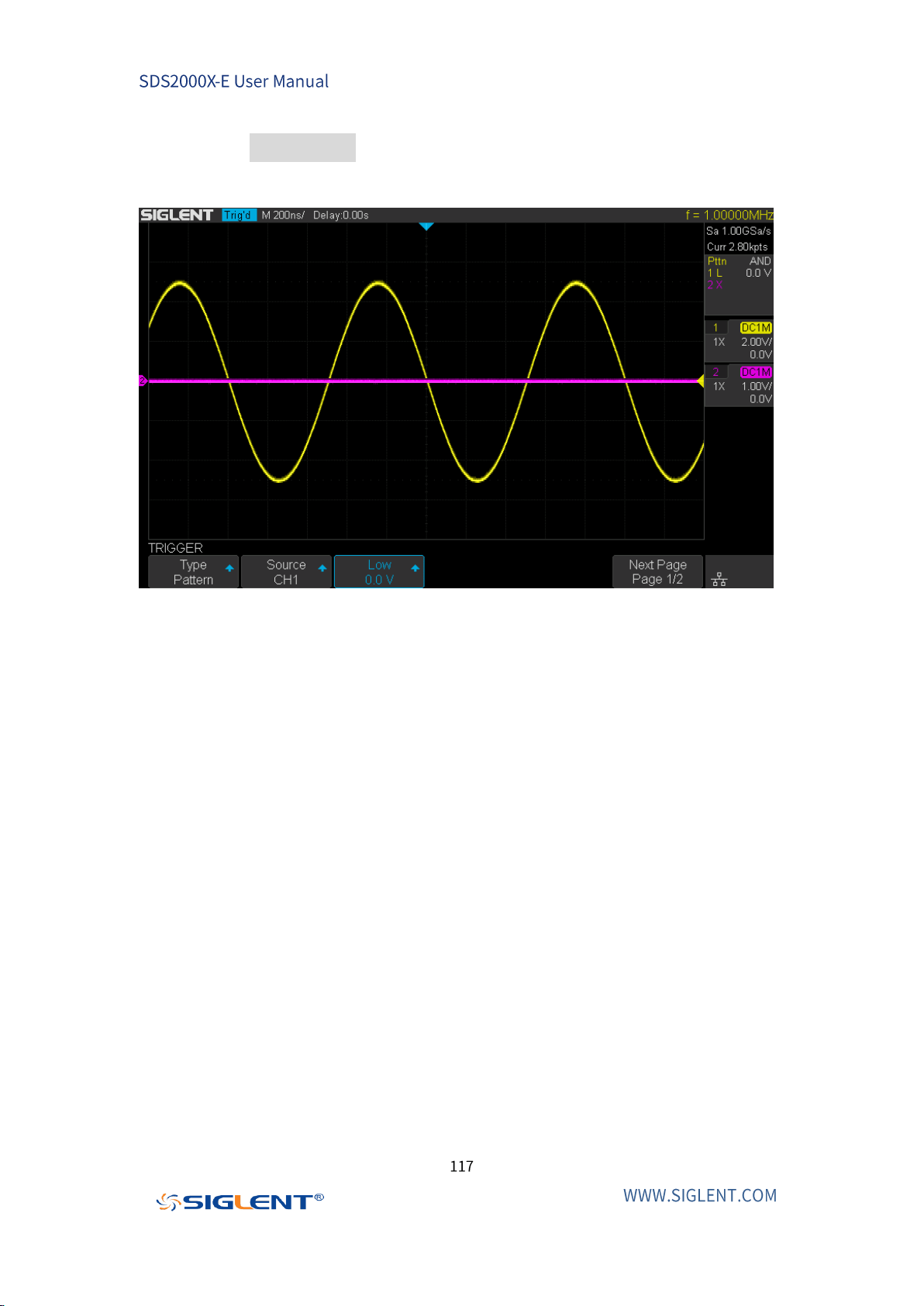Click channel 2 1.00V/ scale readout
Image resolution: width=924 pixels, height=1306 pixels.
point(757,386)
